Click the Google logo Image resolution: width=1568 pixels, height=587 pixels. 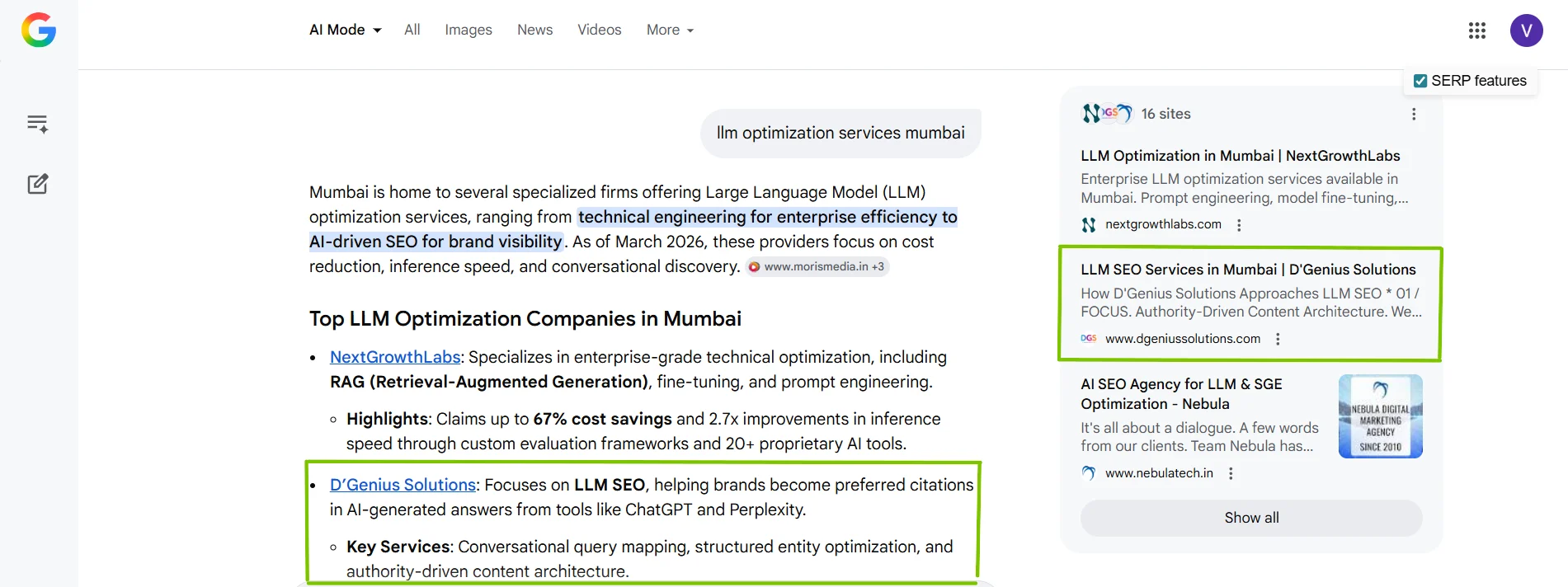click(39, 30)
